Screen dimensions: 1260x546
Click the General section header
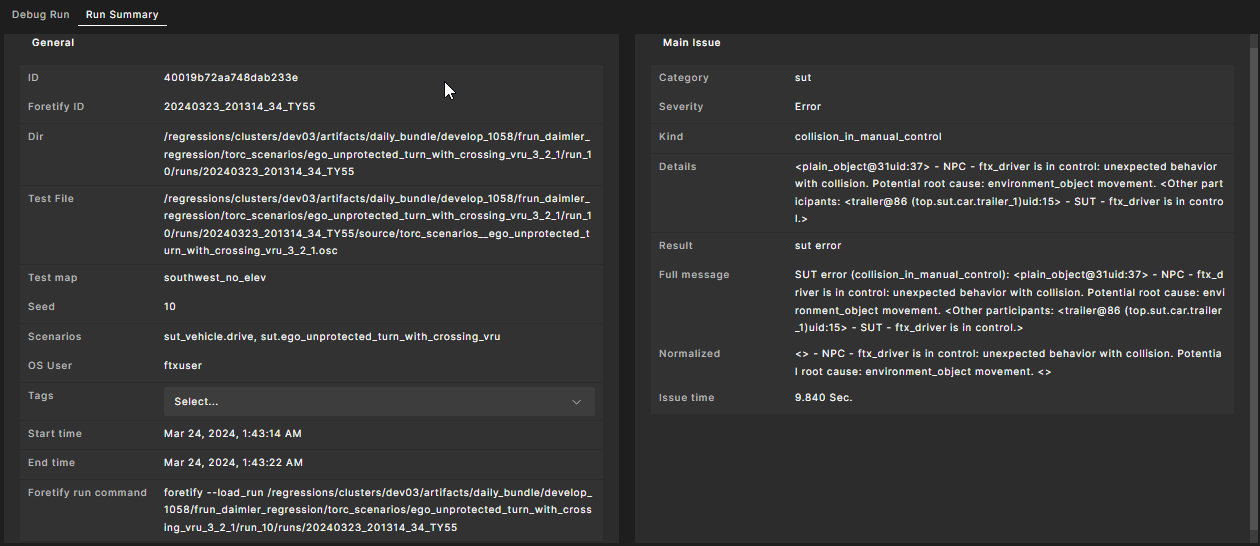pyautogui.click(x=53, y=43)
